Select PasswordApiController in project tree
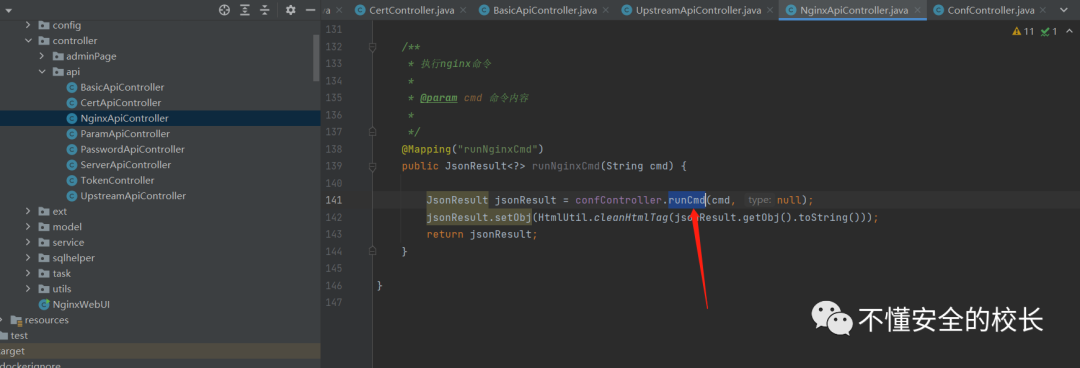The width and height of the screenshot is (1080, 368). [x=132, y=150]
